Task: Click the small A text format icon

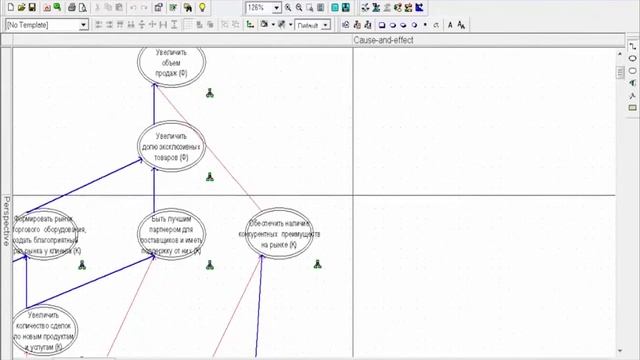Action: pyautogui.click(x=450, y=25)
